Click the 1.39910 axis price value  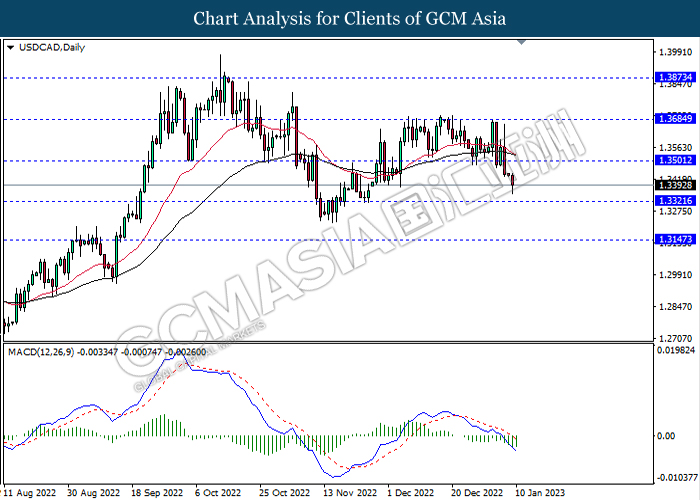pos(675,52)
